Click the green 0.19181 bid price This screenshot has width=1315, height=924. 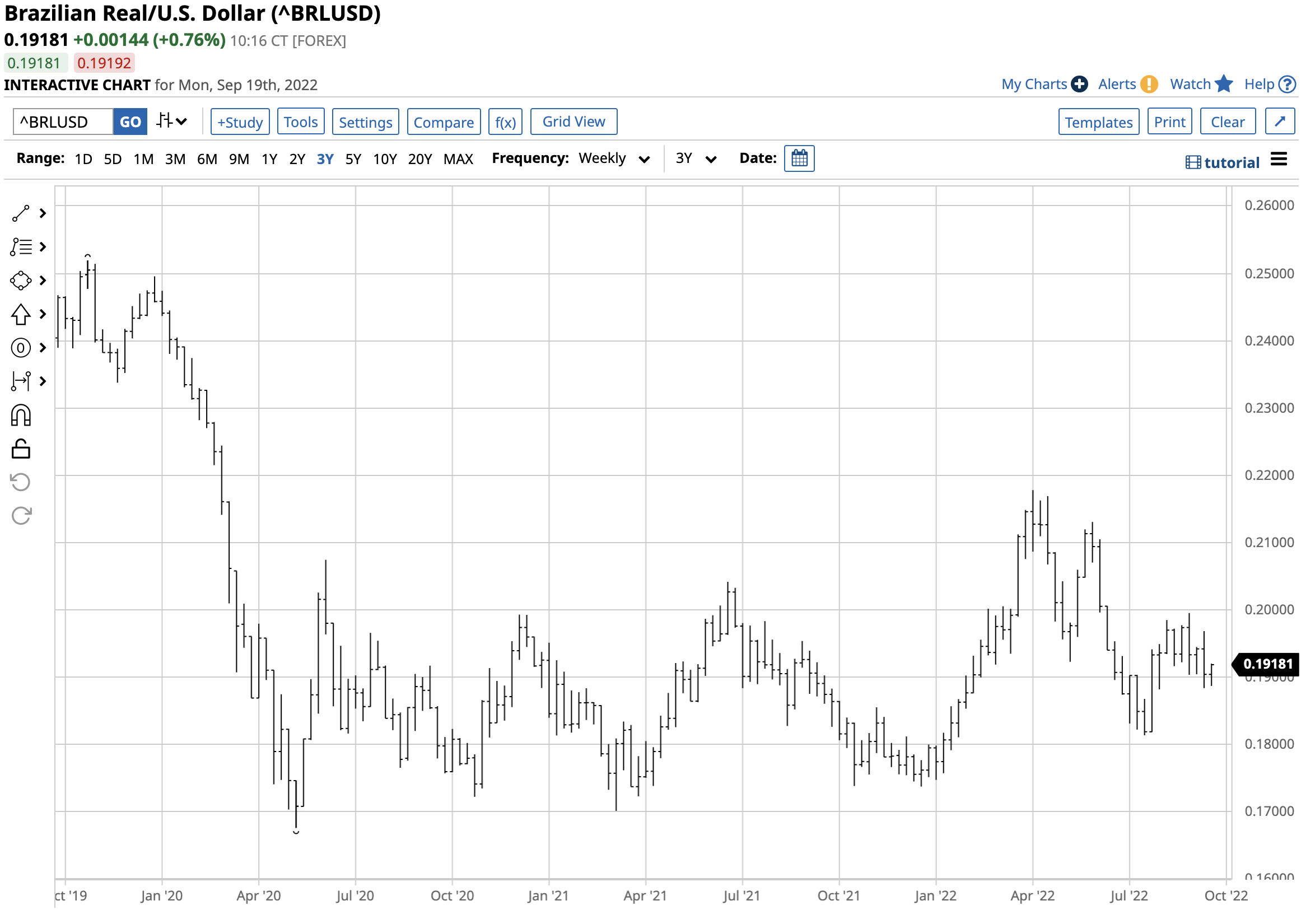[x=34, y=63]
